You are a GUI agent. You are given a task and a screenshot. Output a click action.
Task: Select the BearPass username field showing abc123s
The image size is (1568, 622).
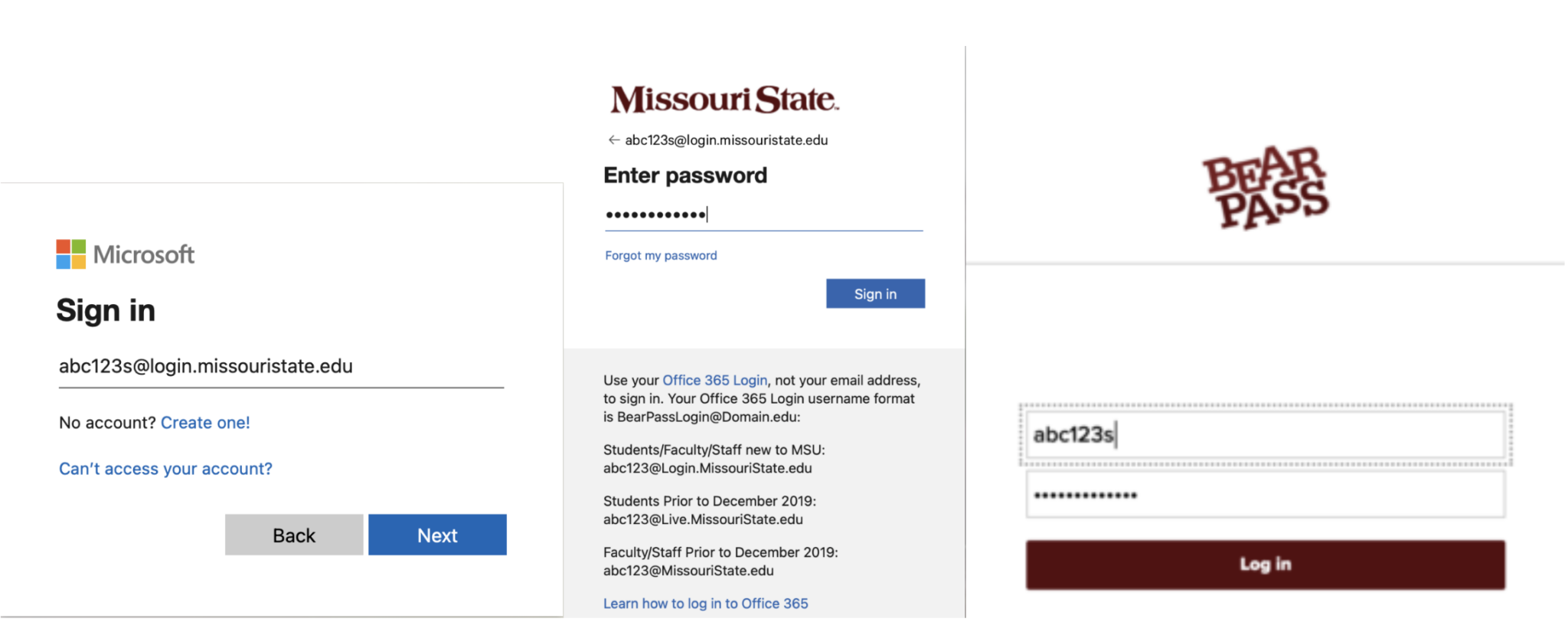click(1265, 434)
